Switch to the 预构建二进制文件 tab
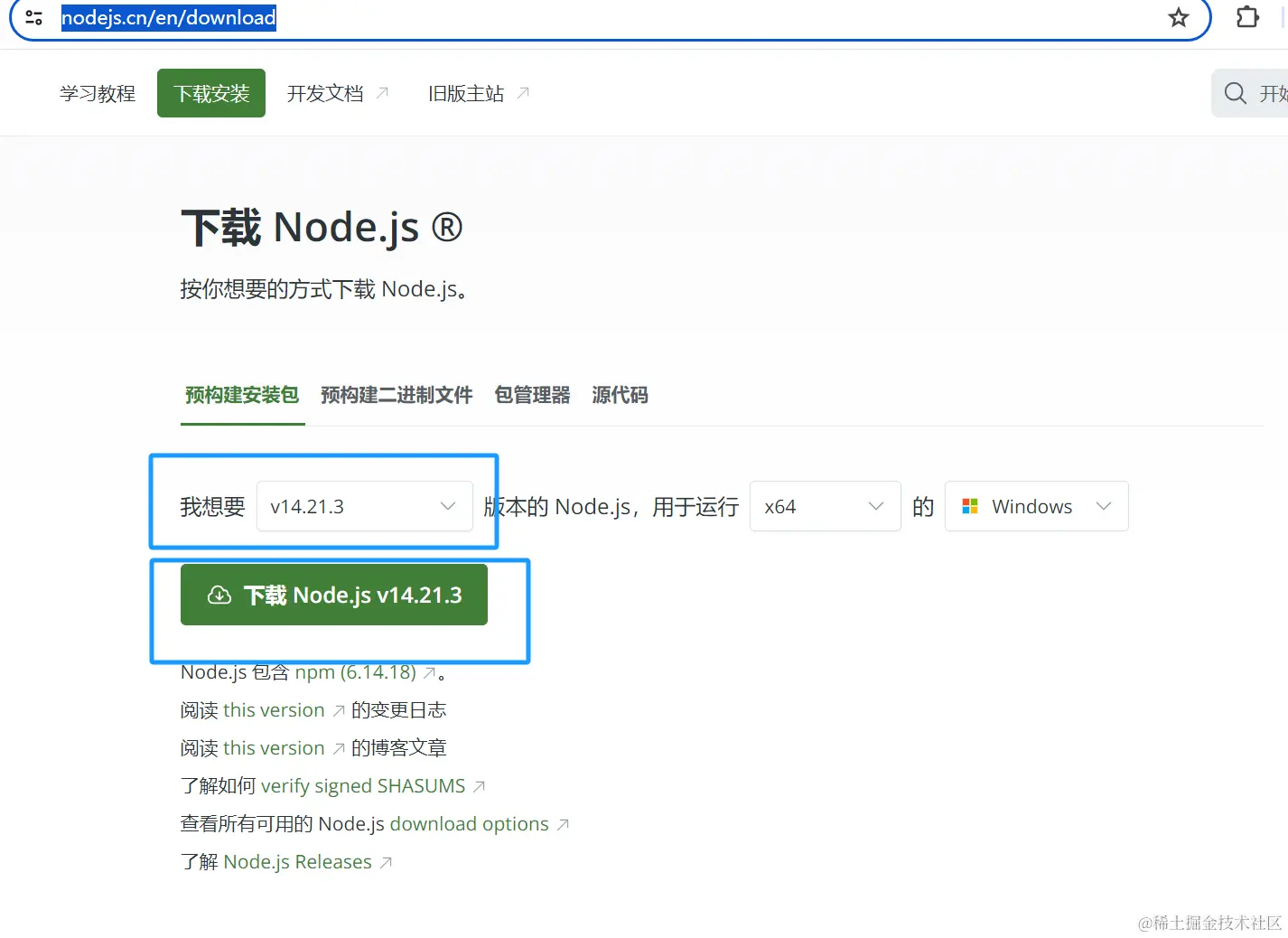The image size is (1288, 938). click(x=397, y=395)
